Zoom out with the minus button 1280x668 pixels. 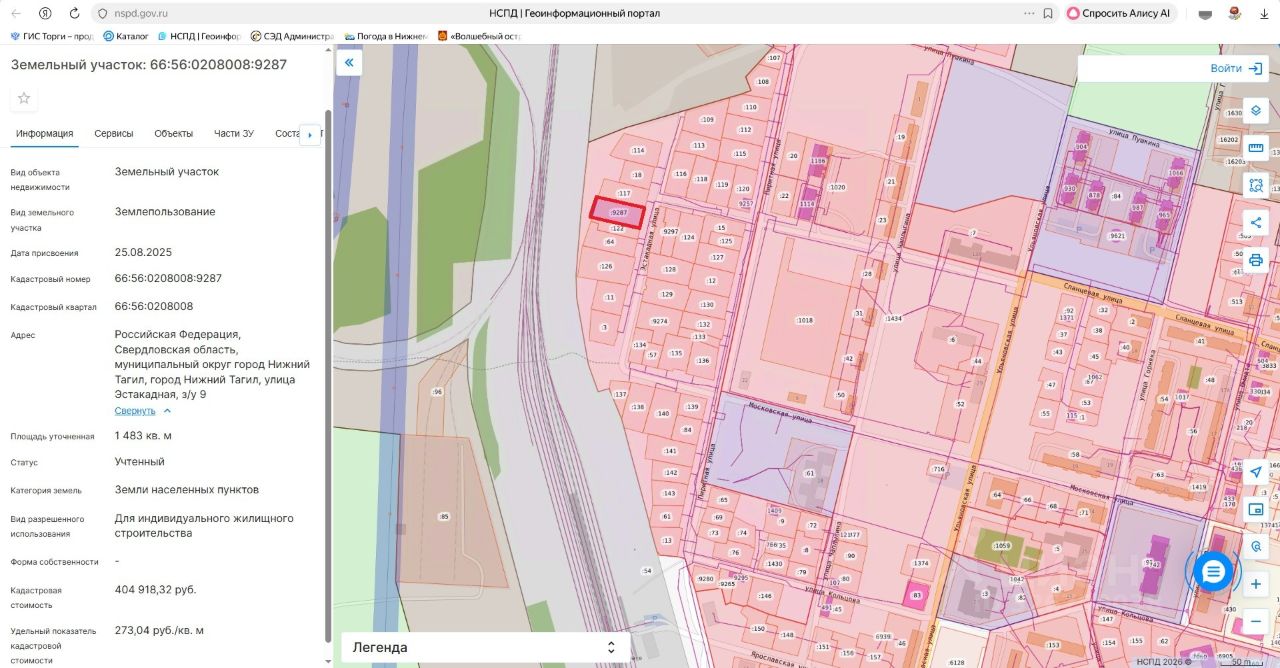coord(1256,621)
